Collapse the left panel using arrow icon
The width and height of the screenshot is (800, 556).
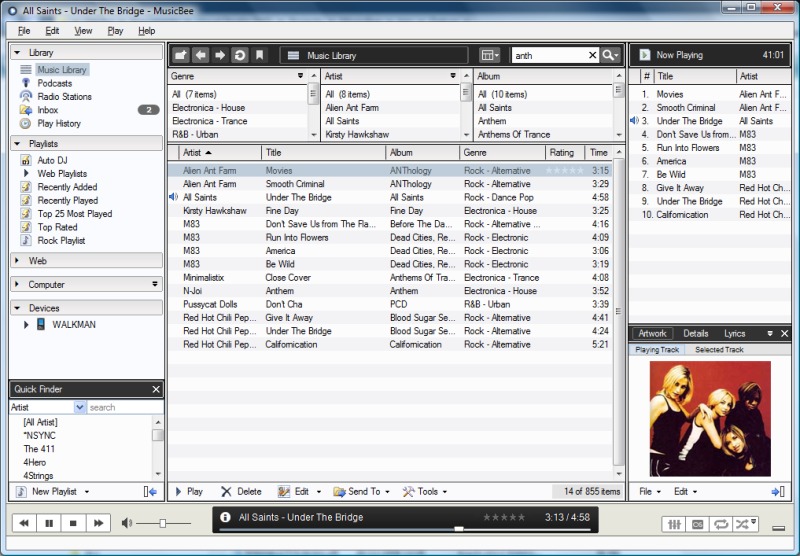click(x=150, y=492)
